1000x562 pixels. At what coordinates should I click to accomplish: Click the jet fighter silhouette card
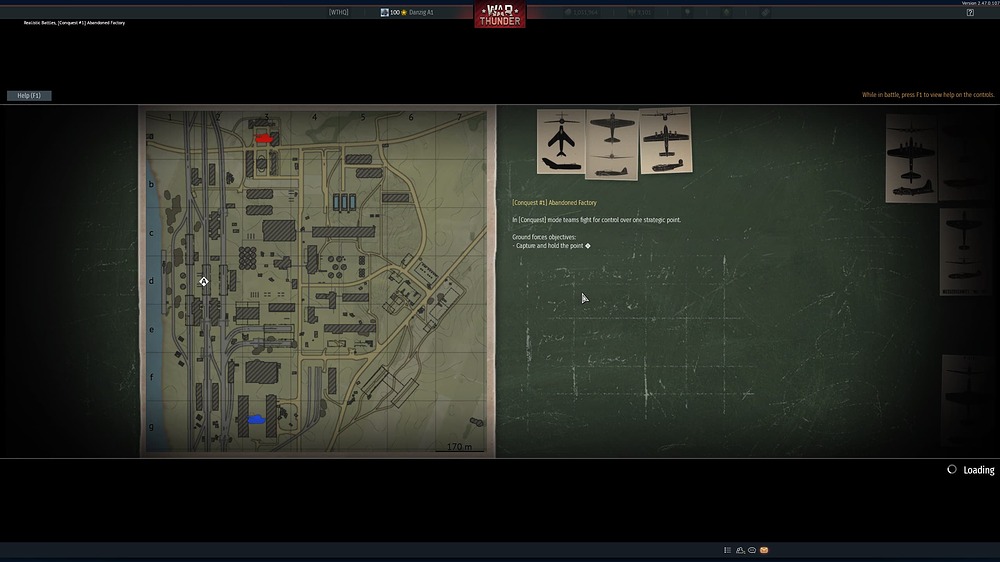(x=561, y=142)
